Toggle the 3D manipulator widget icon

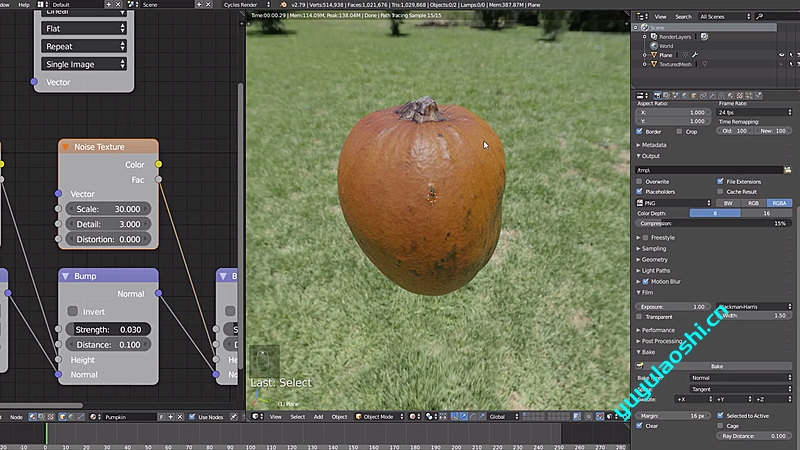pos(455,417)
